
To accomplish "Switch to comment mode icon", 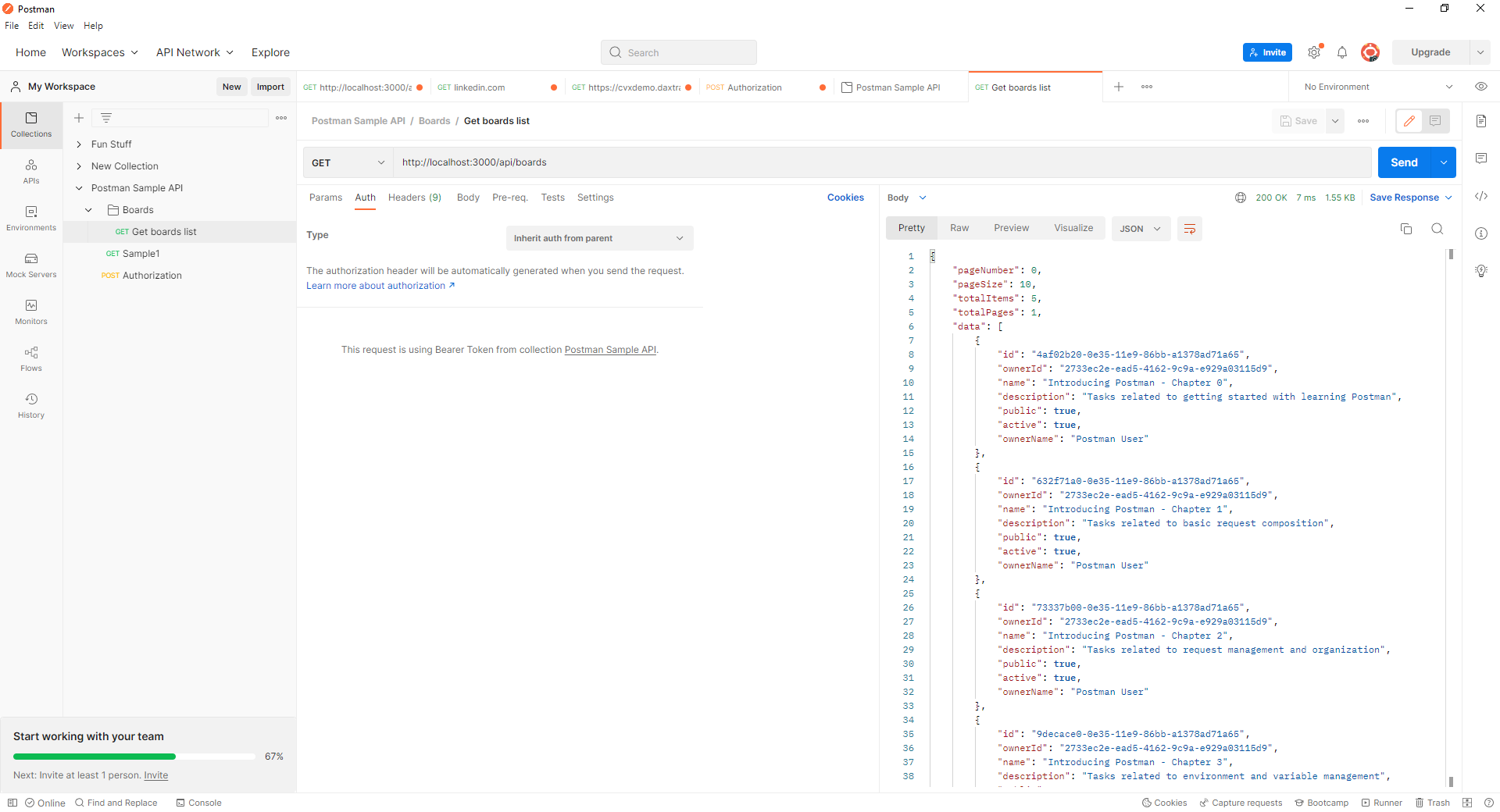I will click(1435, 121).
